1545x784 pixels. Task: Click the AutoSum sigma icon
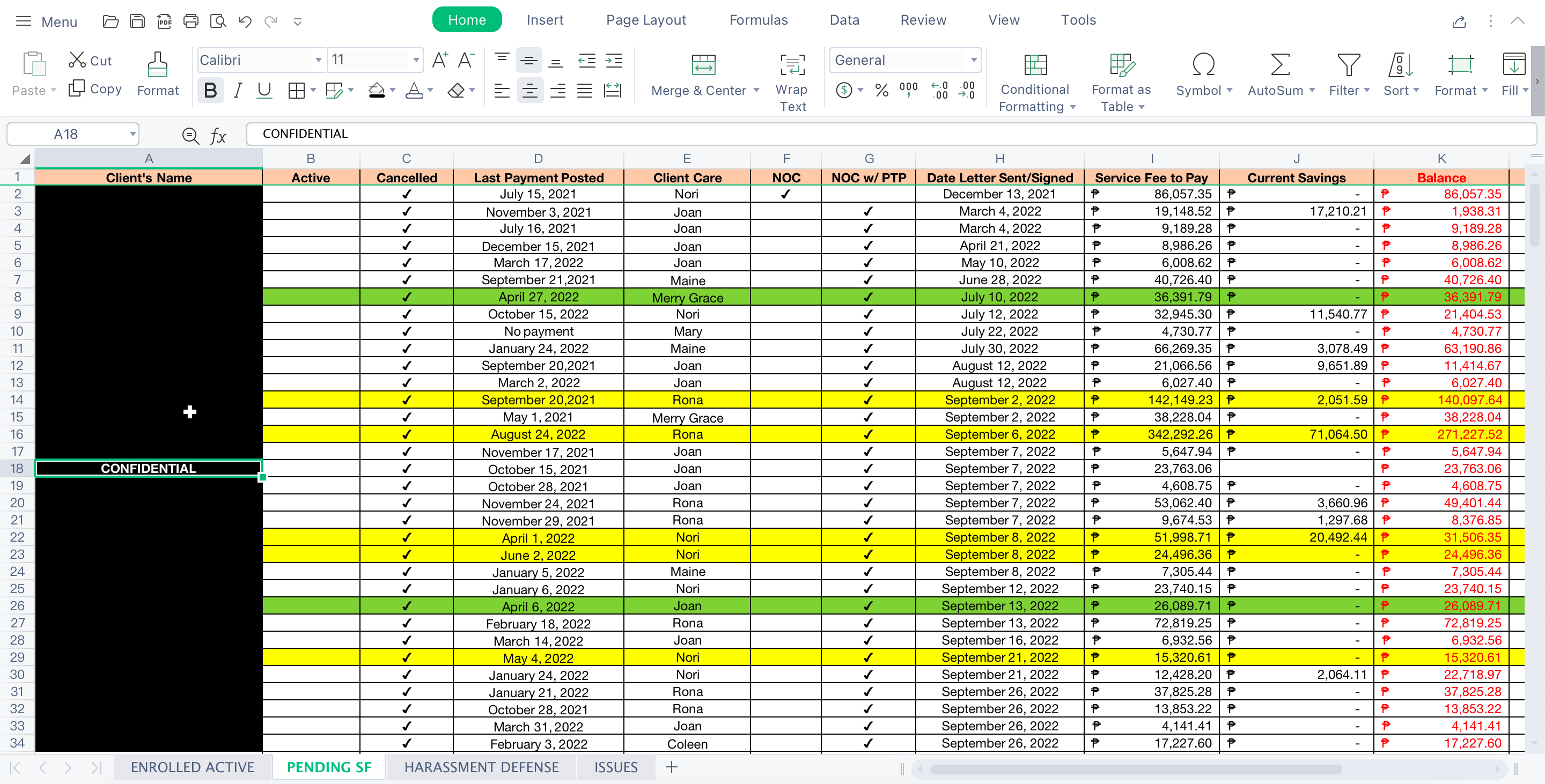click(1280, 65)
